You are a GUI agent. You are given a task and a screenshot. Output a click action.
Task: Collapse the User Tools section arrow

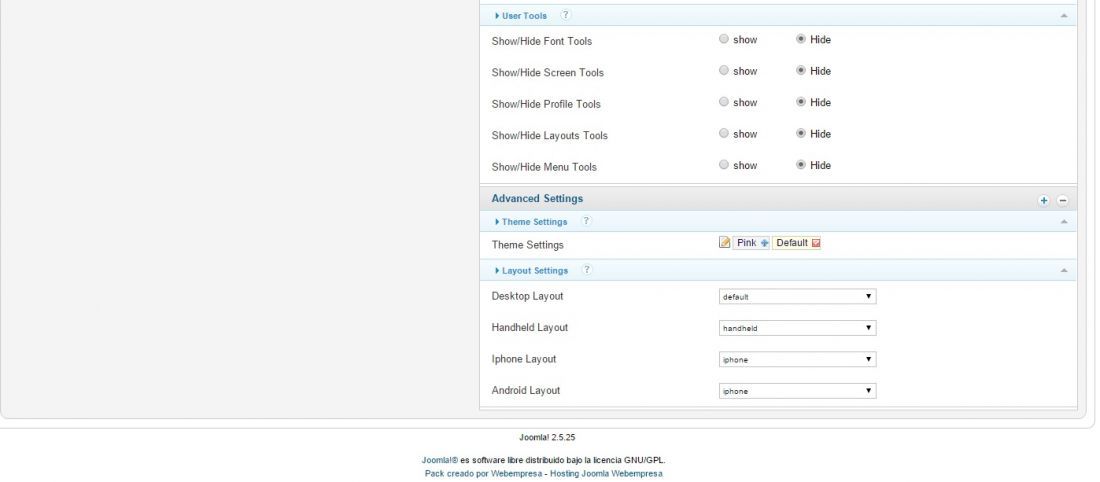point(1064,15)
